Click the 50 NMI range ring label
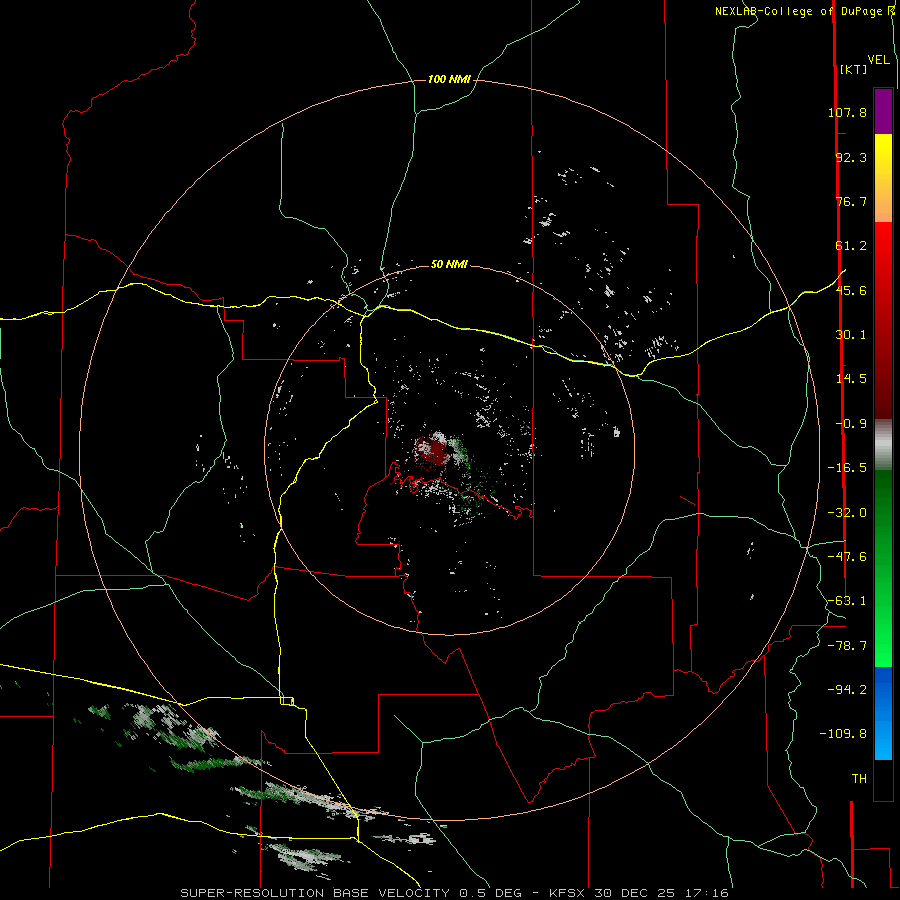This screenshot has width=900, height=900. [449, 264]
